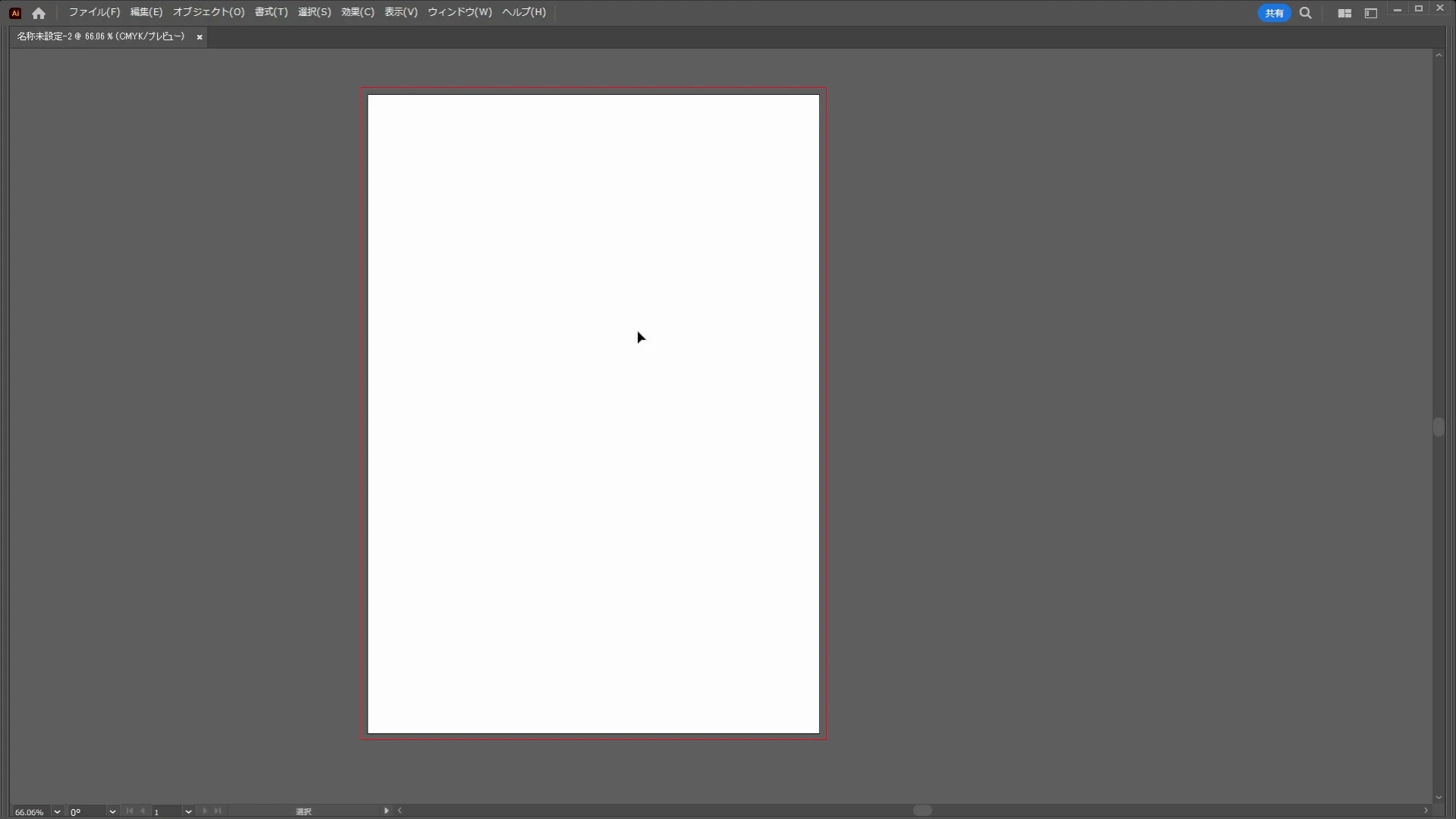This screenshot has height=819, width=1456.
Task: Open the 表示(V) menu
Action: (401, 12)
